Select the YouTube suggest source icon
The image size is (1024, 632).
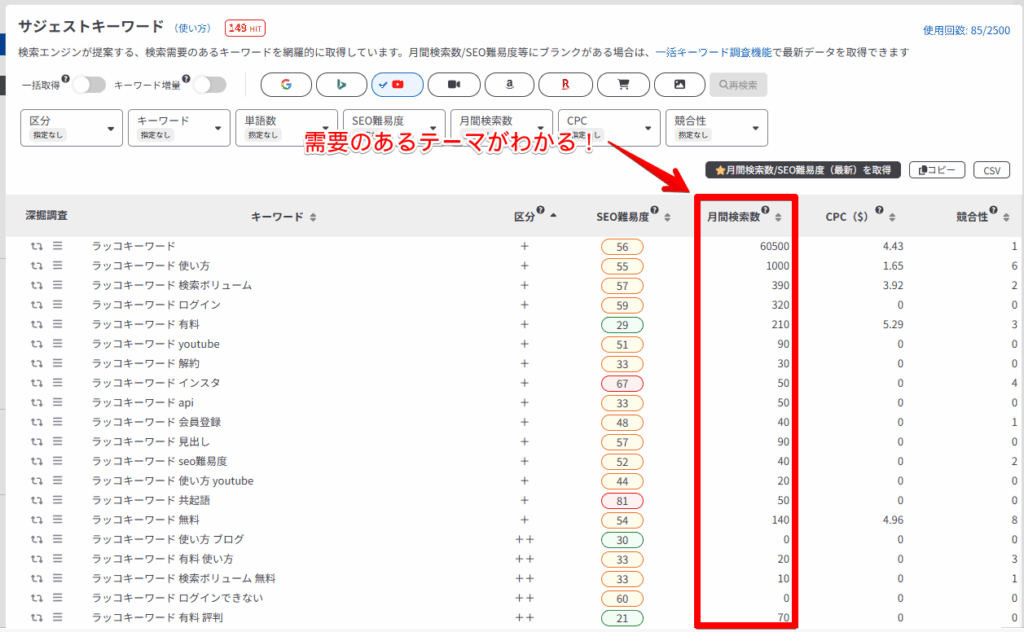[398, 84]
